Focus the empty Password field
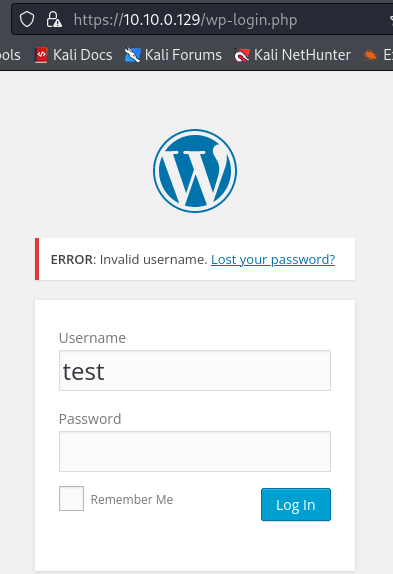The width and height of the screenshot is (393, 574). [195, 451]
